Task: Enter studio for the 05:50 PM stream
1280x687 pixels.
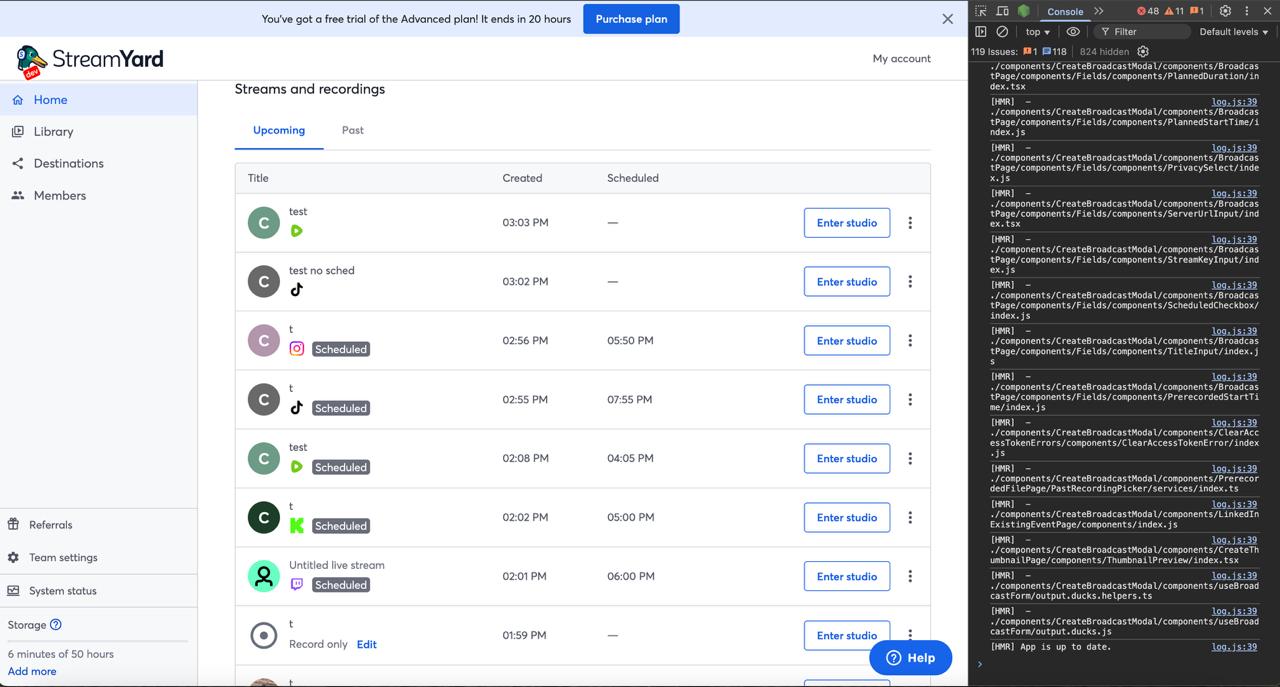Action: click(x=847, y=341)
